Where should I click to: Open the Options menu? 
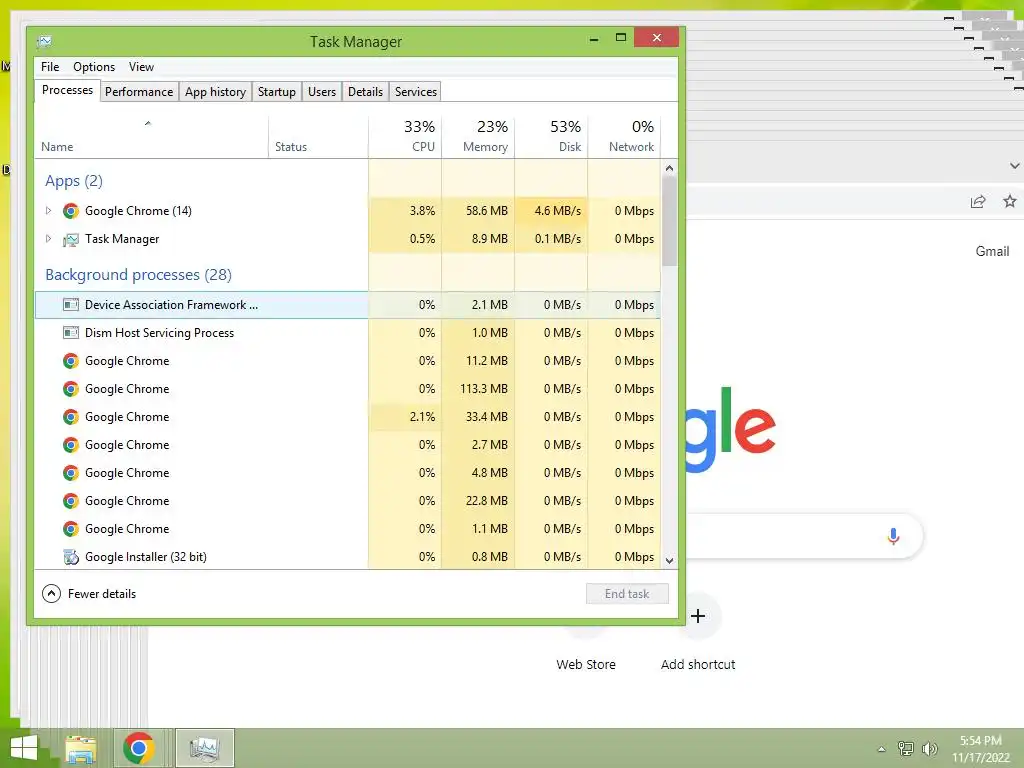click(x=94, y=67)
